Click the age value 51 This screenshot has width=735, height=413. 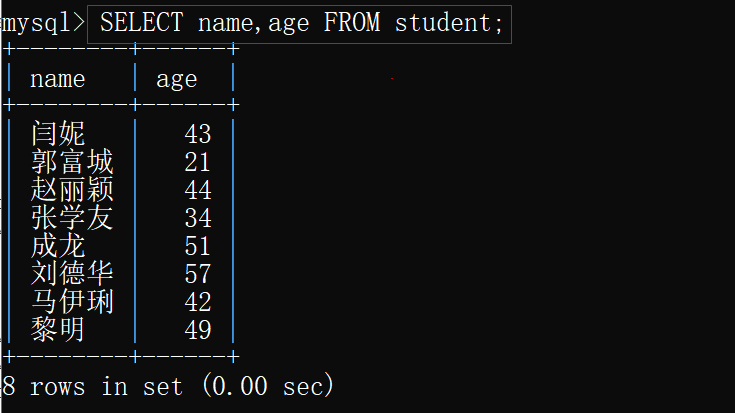(198, 245)
